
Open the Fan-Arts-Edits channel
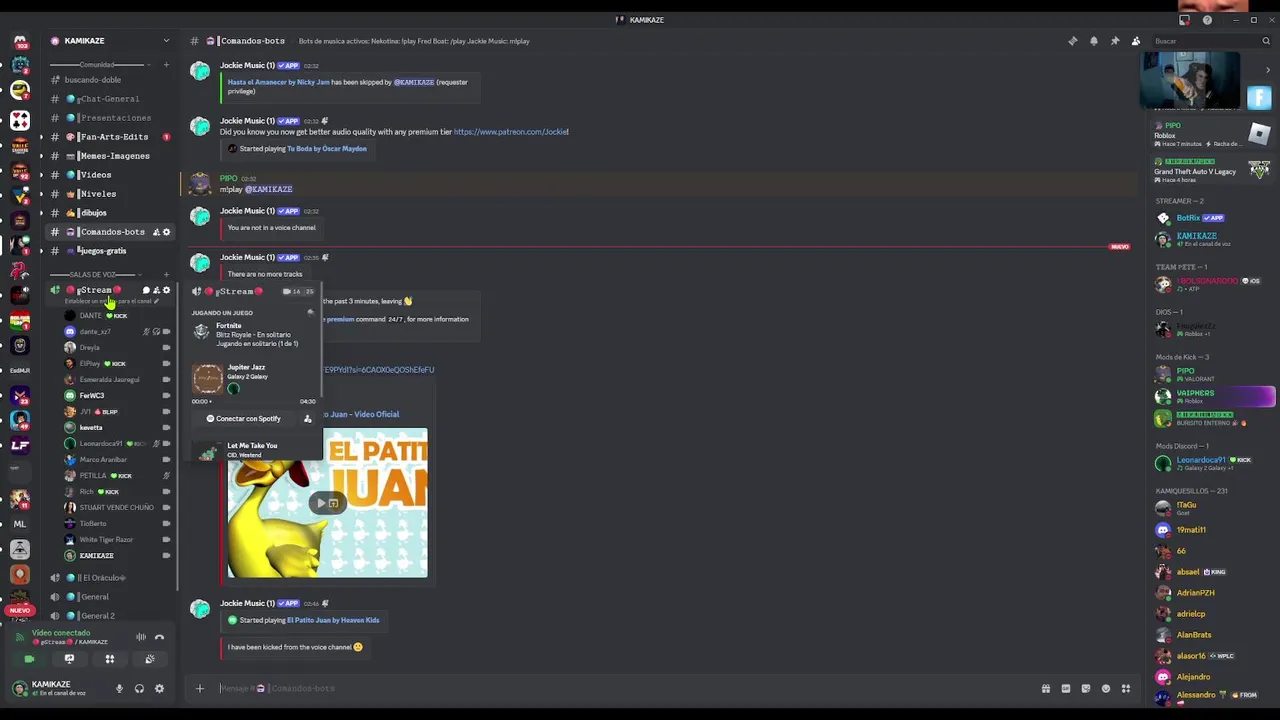[110, 137]
